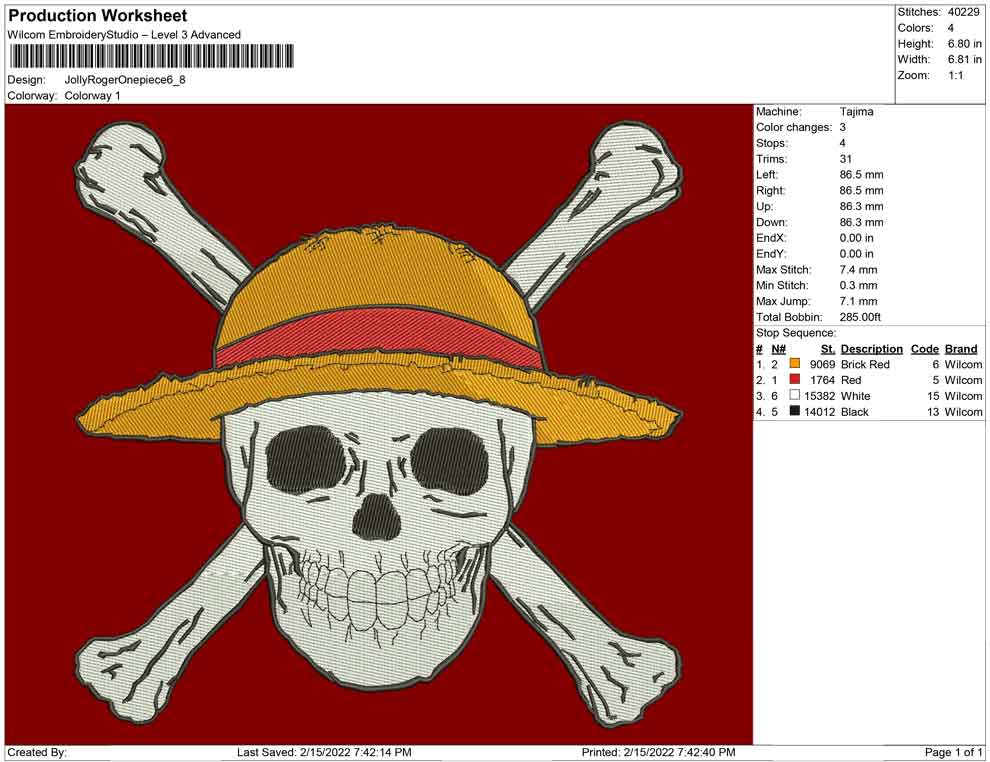The image size is (990, 762).
Task: Click the Height value '6.80 in'
Action: (965, 44)
